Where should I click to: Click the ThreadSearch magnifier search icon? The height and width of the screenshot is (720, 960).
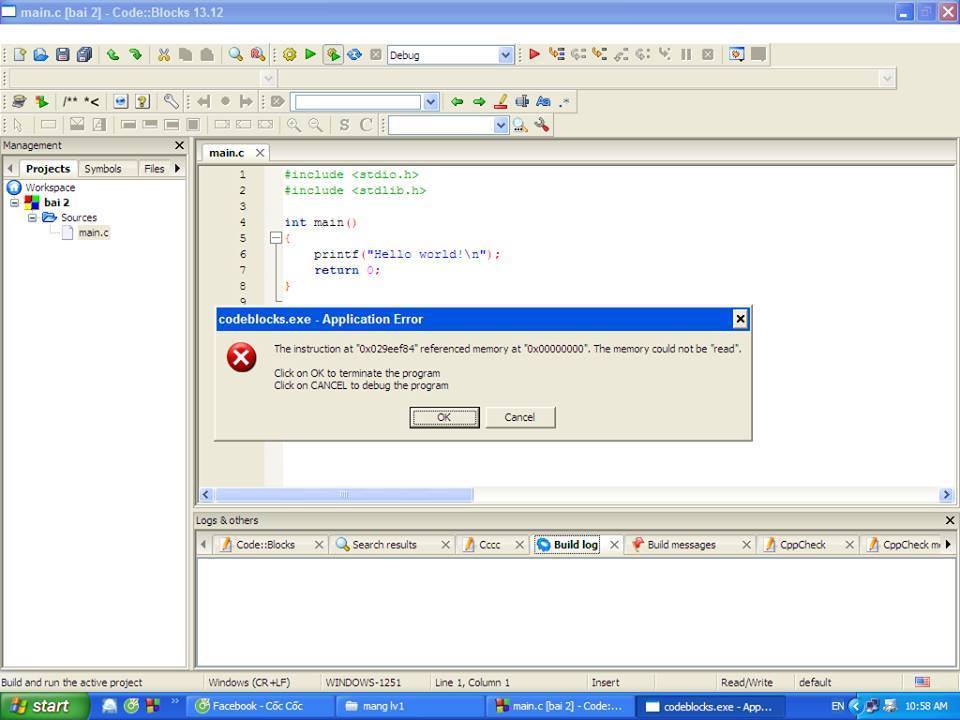(520, 126)
